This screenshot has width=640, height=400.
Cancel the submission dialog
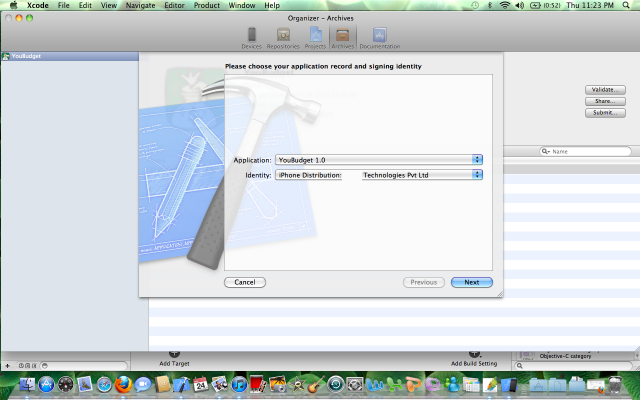[245, 282]
